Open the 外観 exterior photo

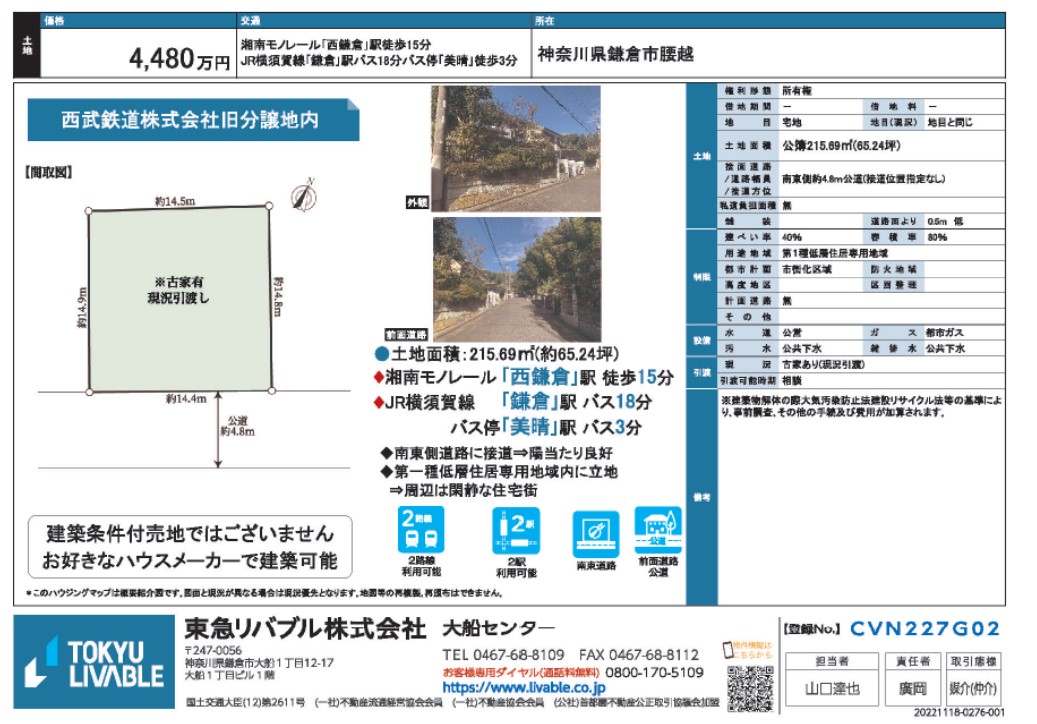(x=515, y=146)
